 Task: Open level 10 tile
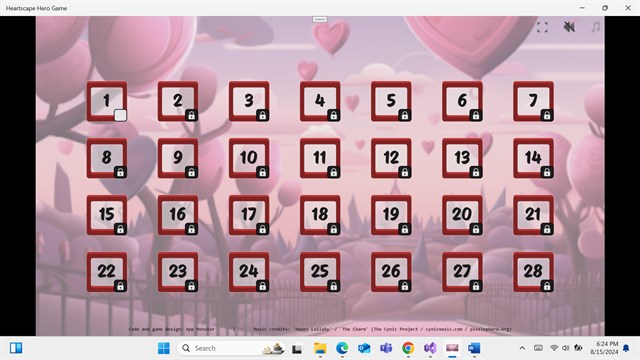point(249,158)
